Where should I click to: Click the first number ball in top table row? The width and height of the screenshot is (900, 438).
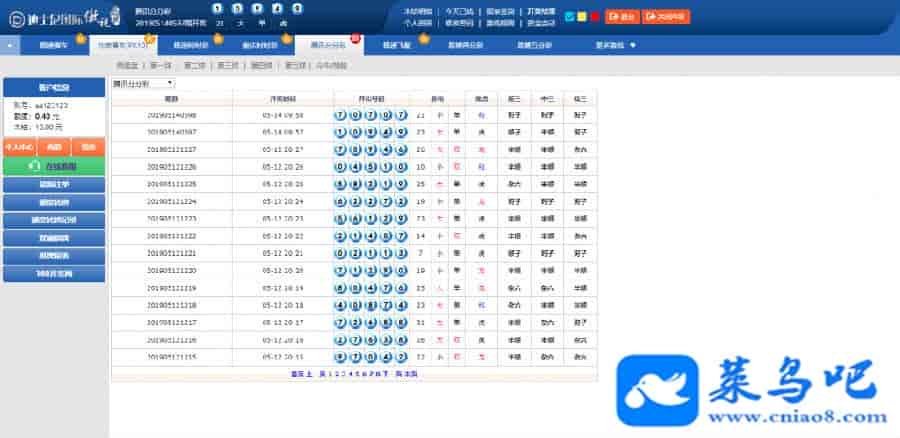341,115
